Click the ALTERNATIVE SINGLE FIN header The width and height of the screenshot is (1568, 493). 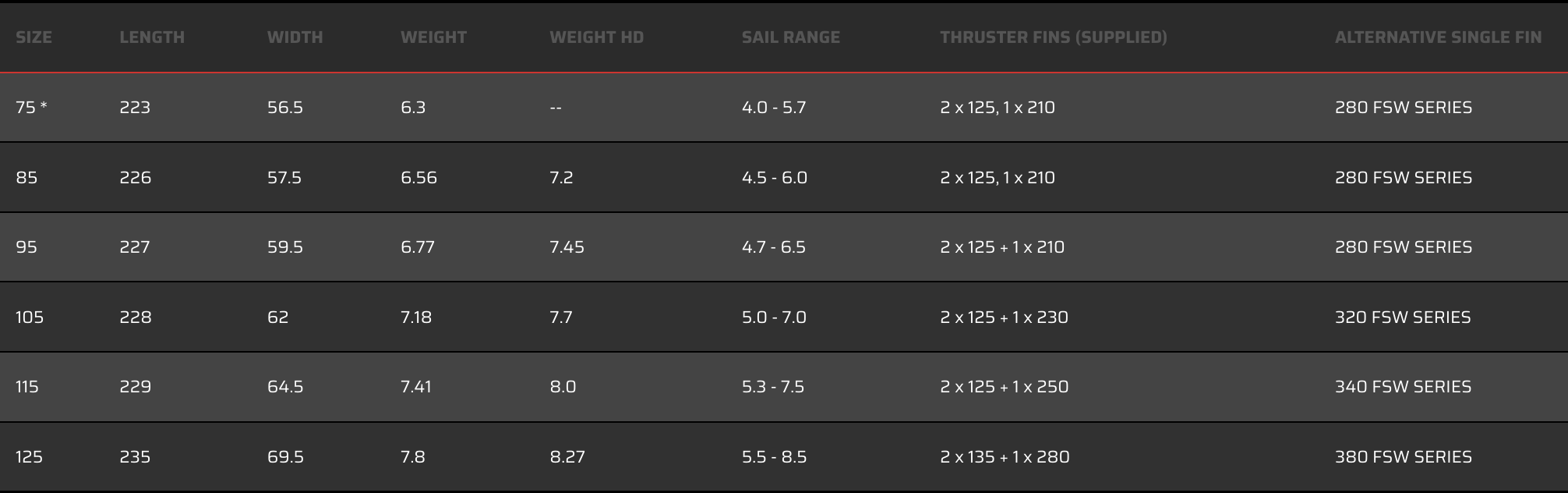coord(1438,37)
